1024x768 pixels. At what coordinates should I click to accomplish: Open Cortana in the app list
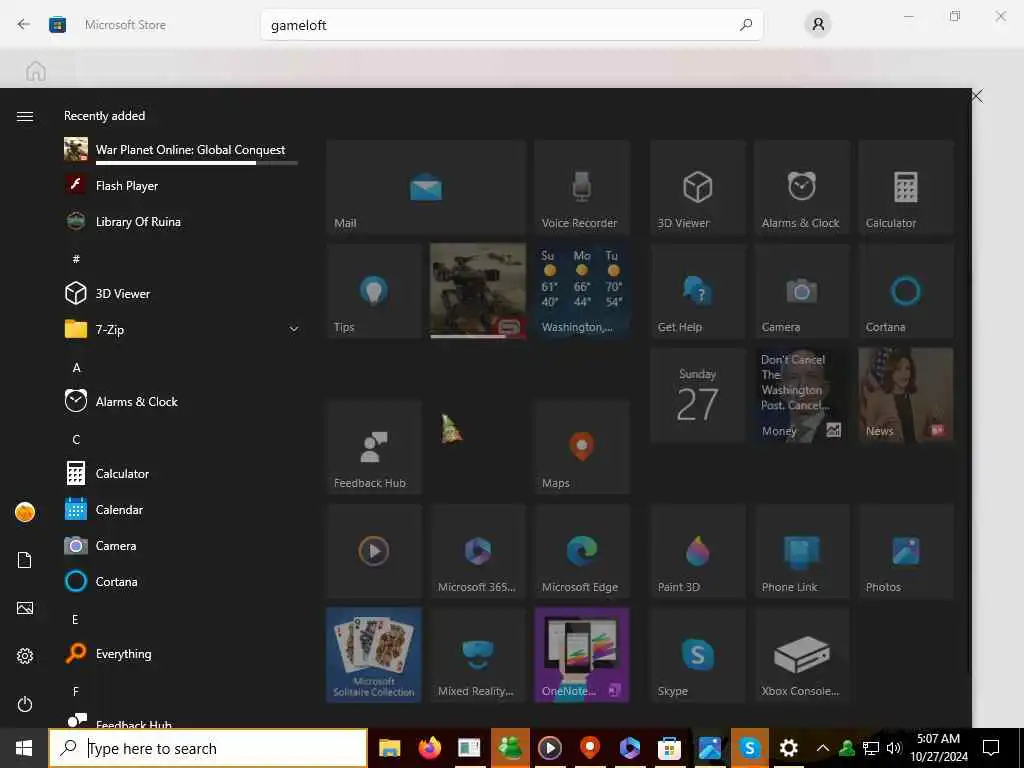pyautogui.click(x=182, y=581)
